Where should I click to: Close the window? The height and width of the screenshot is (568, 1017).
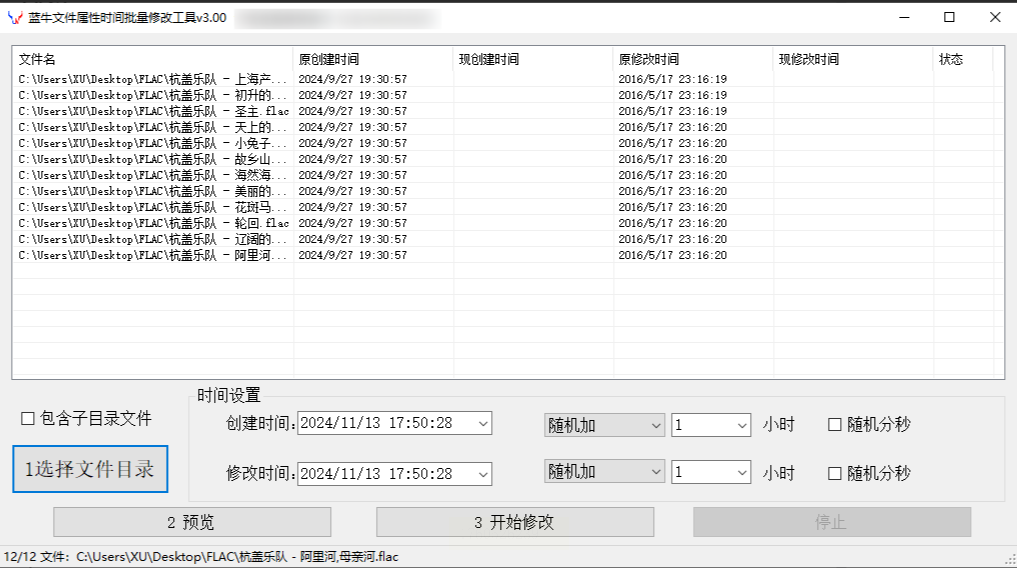[995, 18]
